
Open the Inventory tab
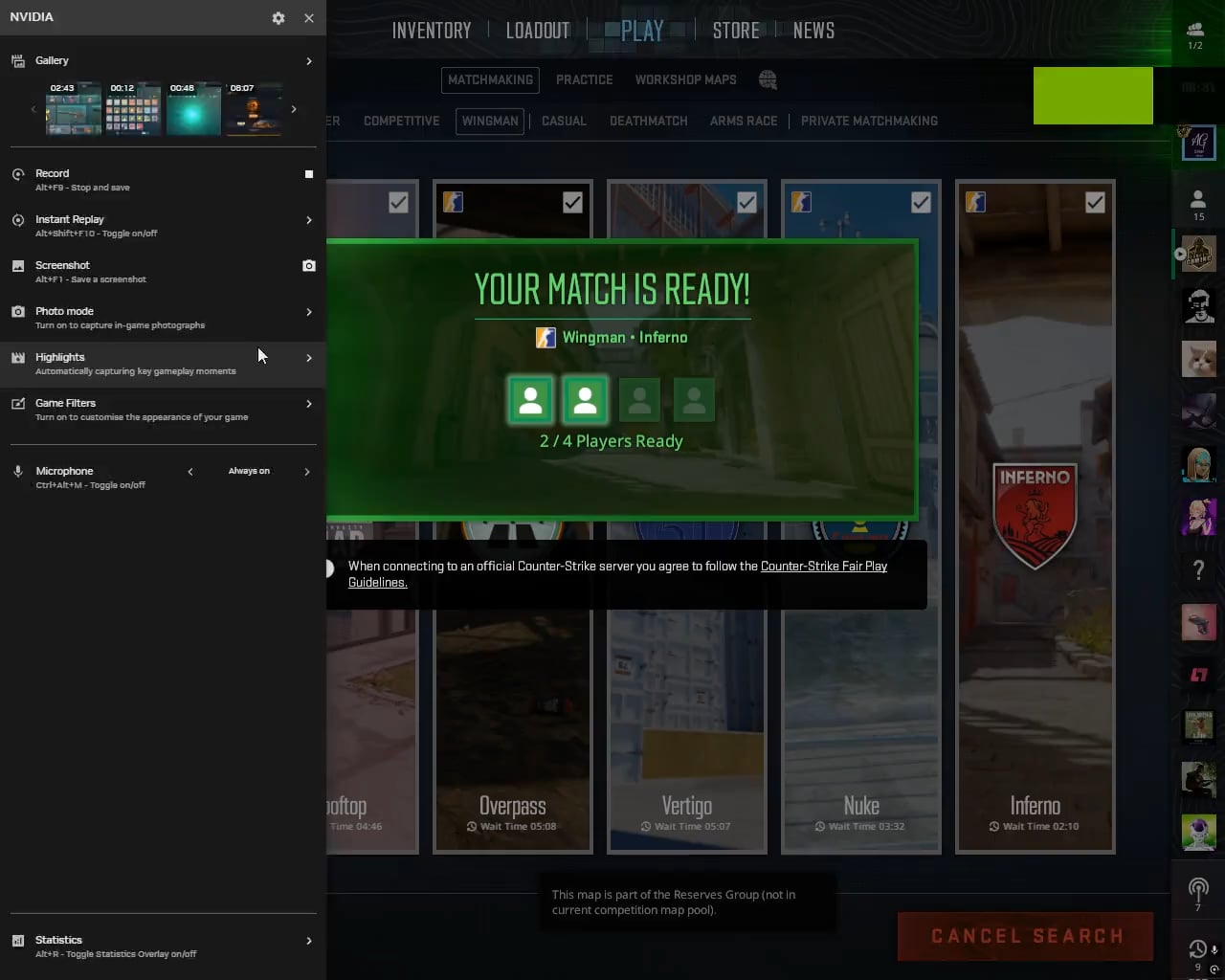pyautogui.click(x=432, y=31)
